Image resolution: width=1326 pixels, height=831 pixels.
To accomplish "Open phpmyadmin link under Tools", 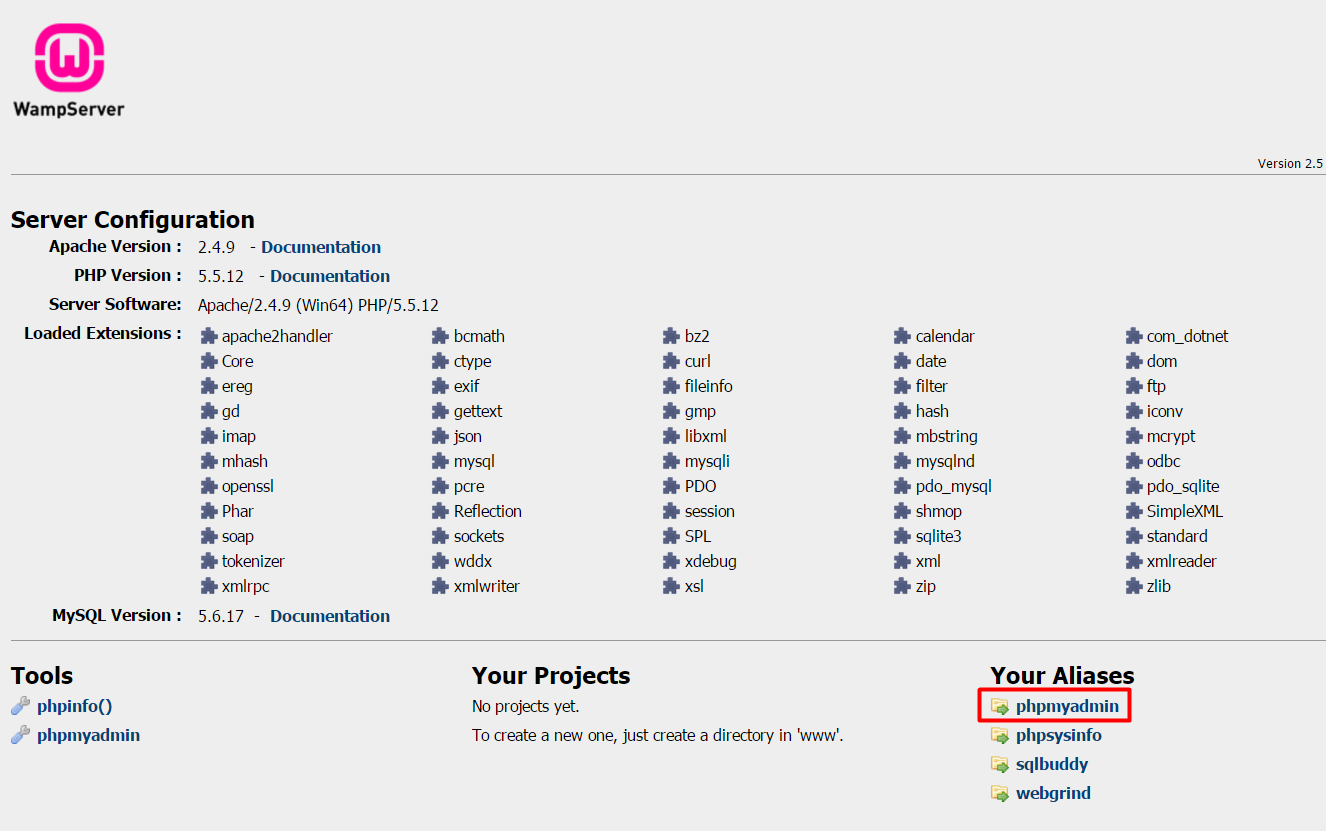I will 88,735.
